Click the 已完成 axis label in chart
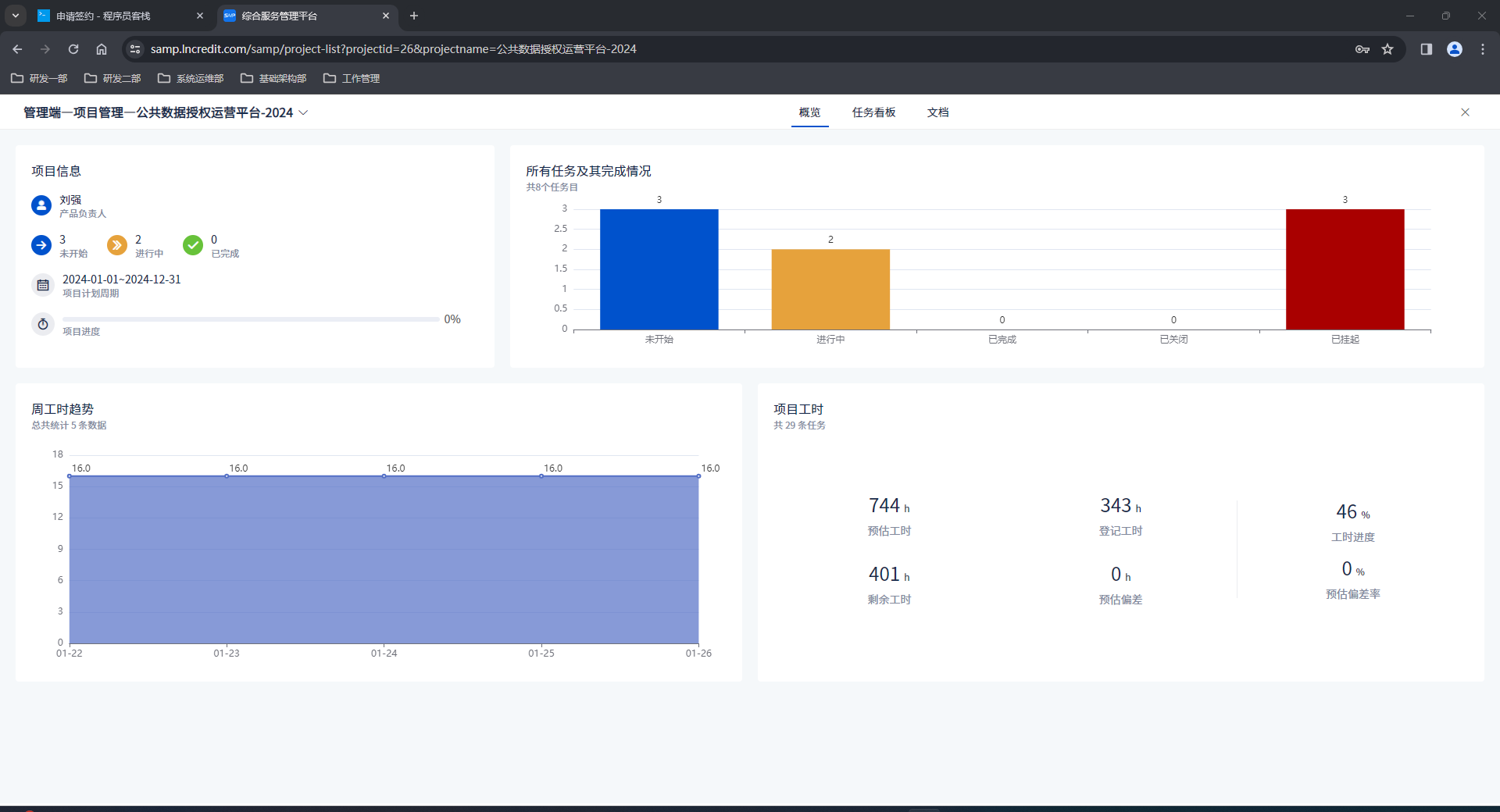1500x812 pixels. [1002, 340]
